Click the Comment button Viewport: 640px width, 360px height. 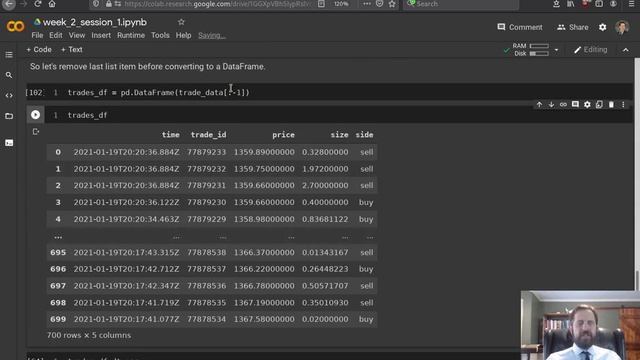(x=520, y=27)
